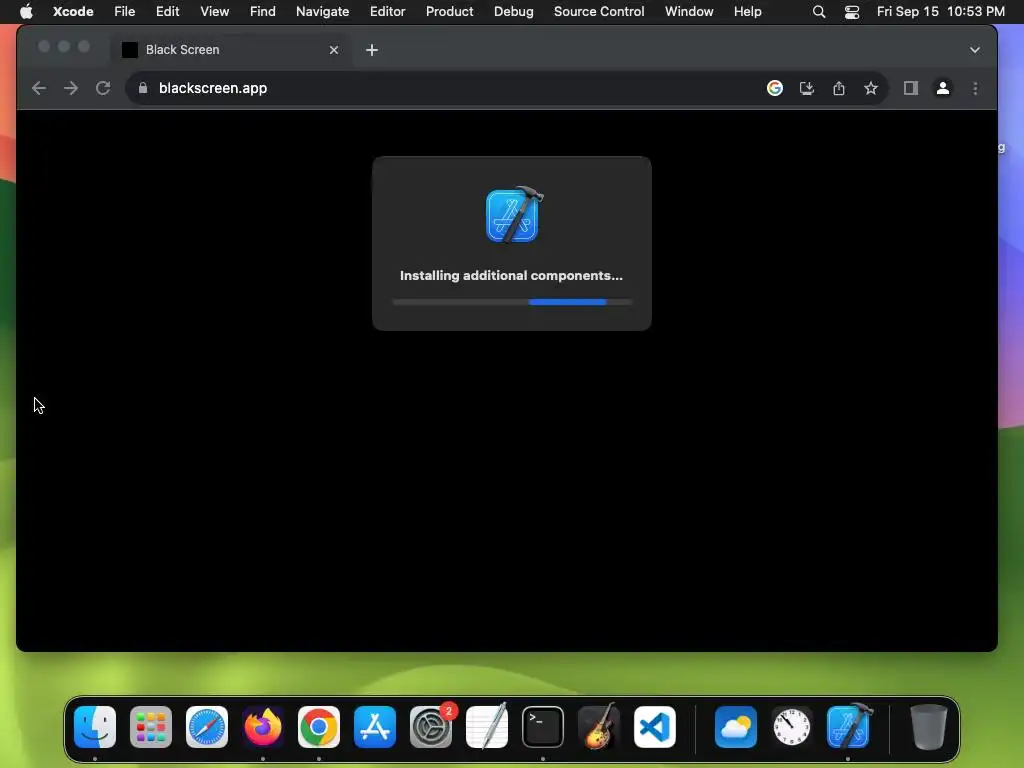Open the Xcode application menu

click(x=73, y=11)
